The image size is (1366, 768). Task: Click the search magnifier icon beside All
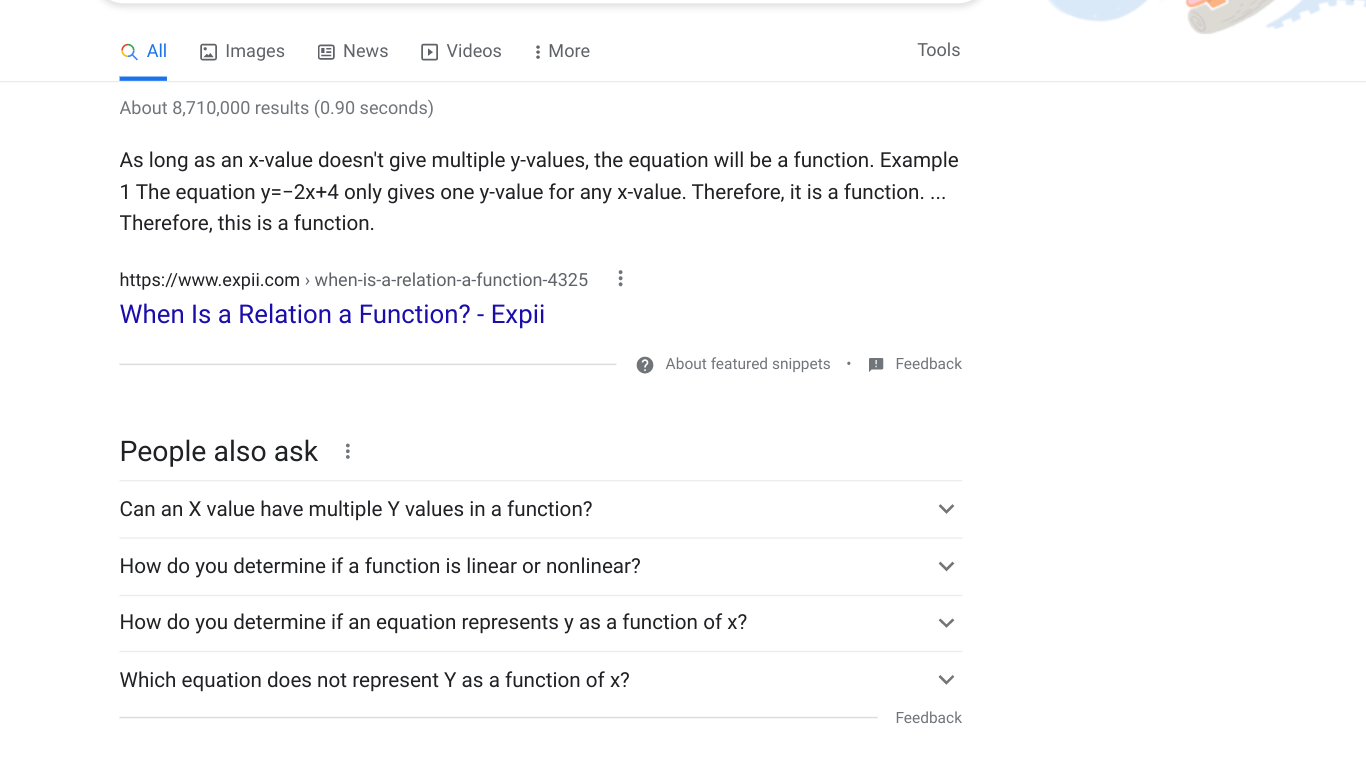[x=128, y=52]
